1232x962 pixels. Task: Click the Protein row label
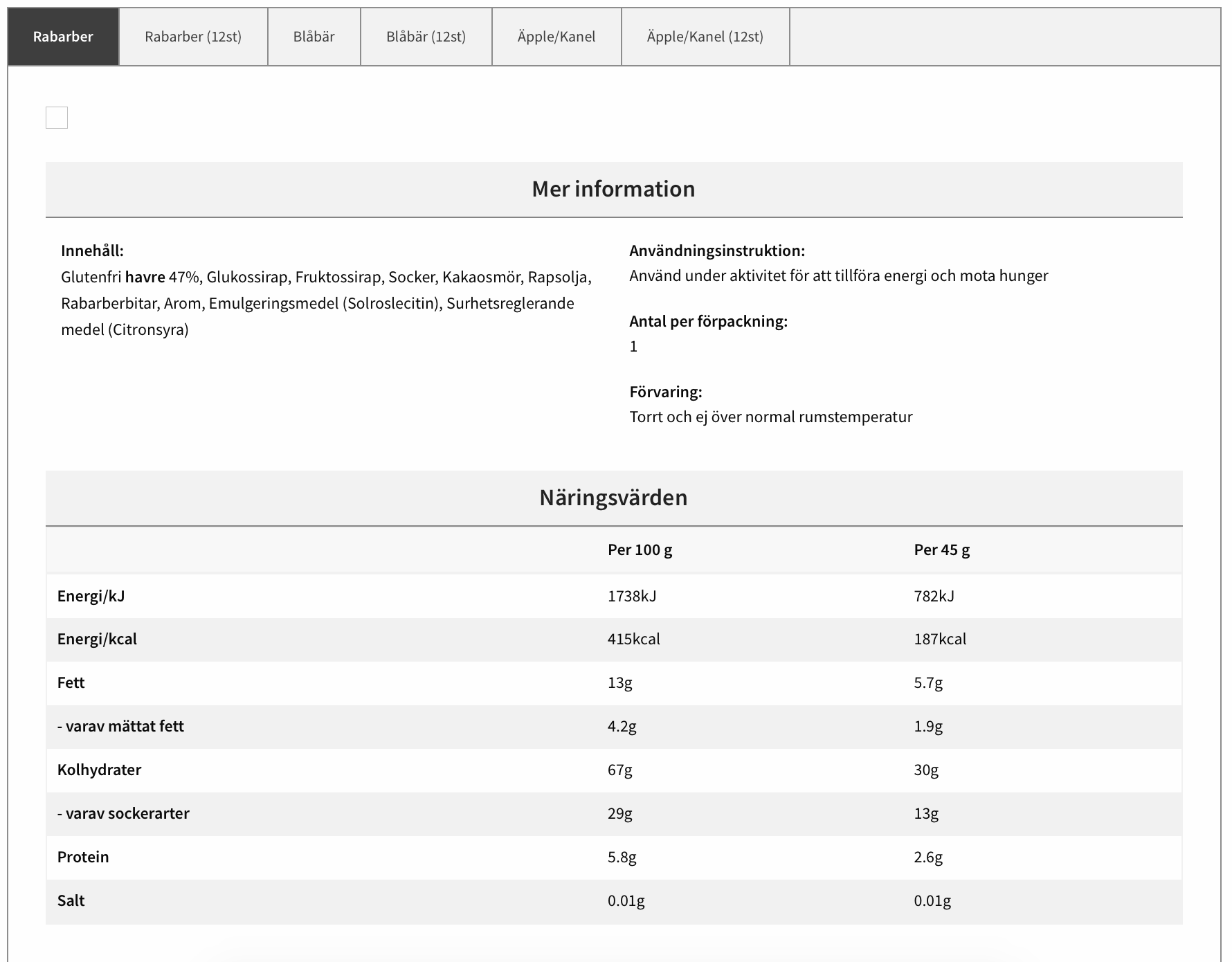click(x=83, y=857)
